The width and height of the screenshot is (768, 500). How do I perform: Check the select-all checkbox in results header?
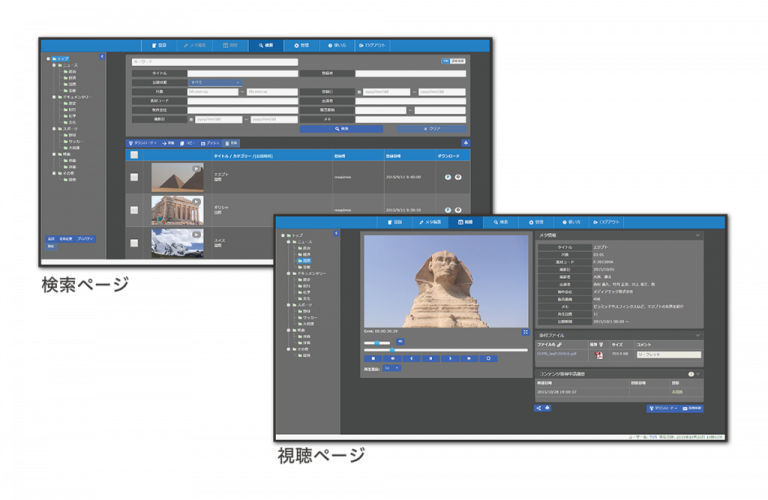134,156
